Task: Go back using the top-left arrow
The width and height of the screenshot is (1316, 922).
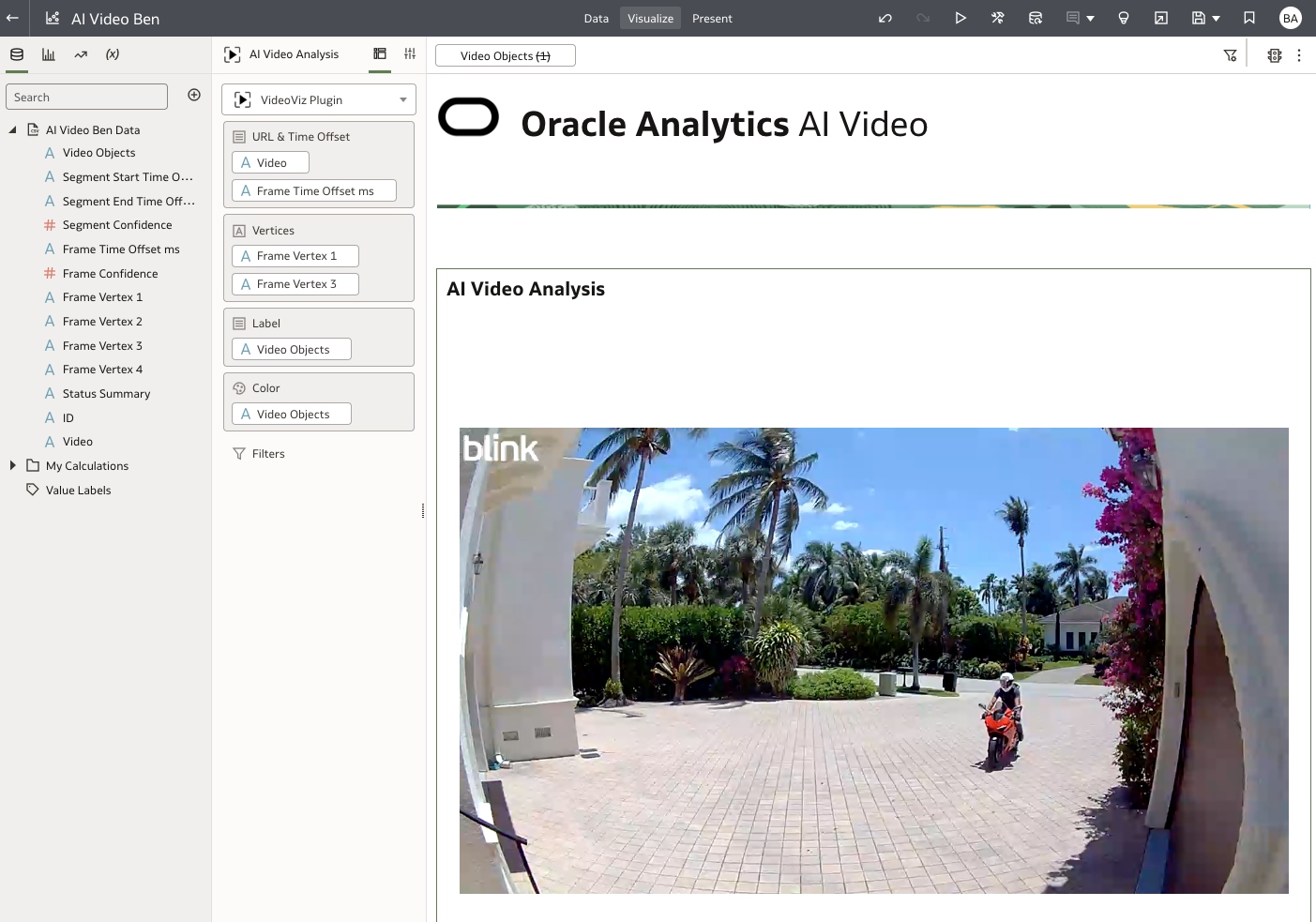Action: coord(12,18)
